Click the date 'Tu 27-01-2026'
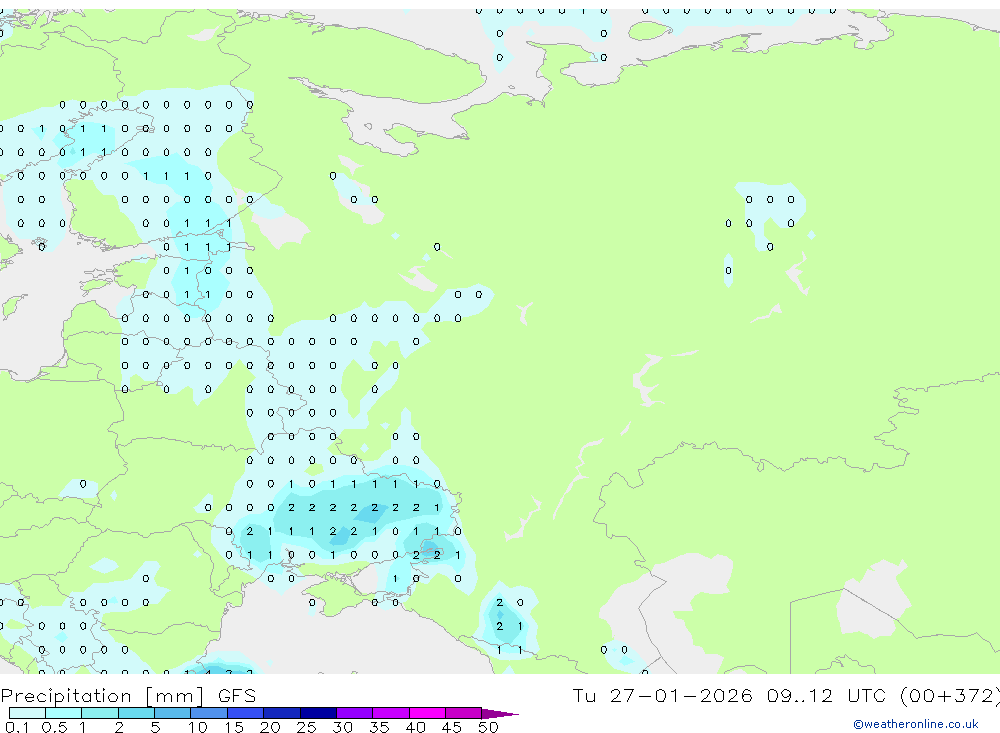The height and width of the screenshot is (733, 1000). pos(662,695)
